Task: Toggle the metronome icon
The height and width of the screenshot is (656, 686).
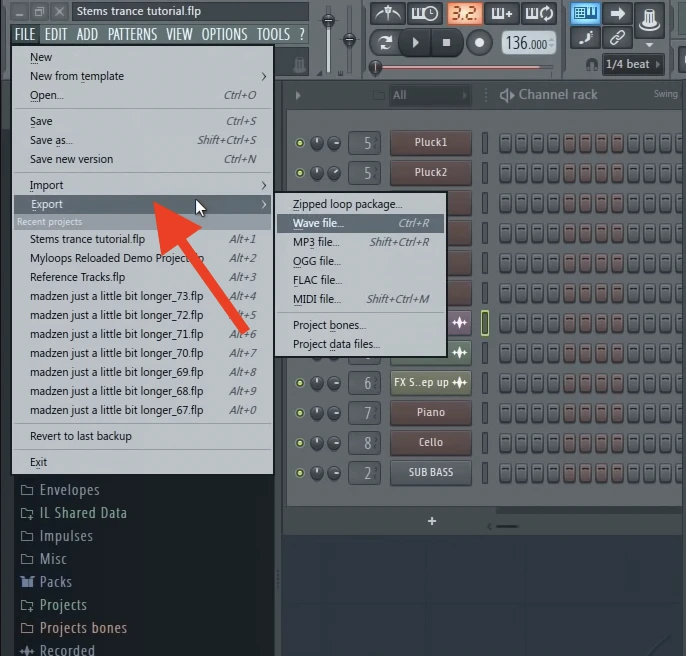Action: point(386,13)
